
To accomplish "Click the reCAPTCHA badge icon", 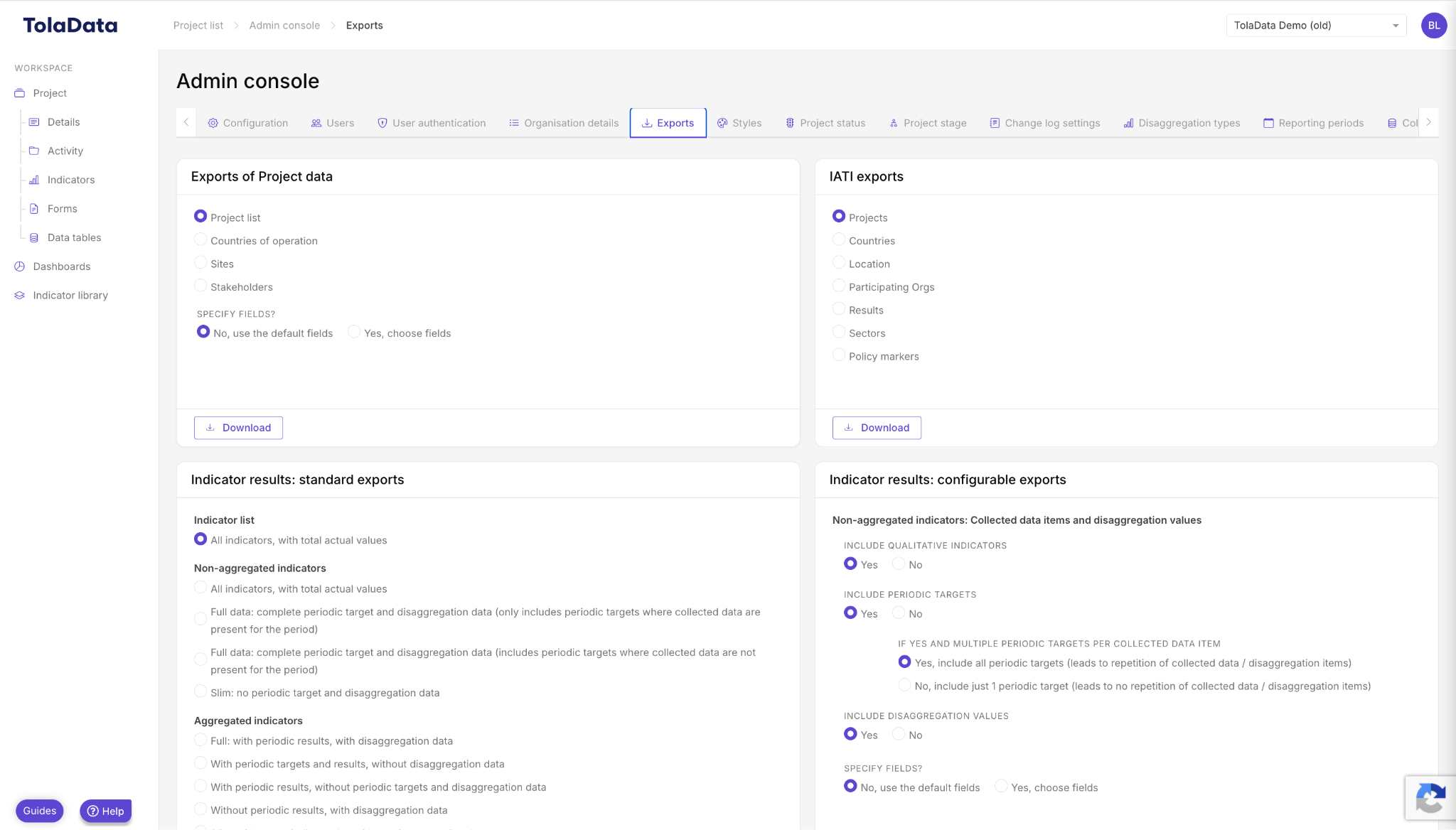I will click(1430, 798).
